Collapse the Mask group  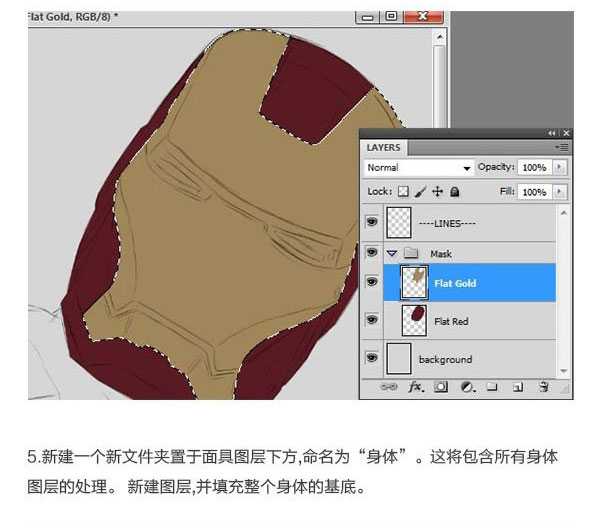(x=392, y=254)
